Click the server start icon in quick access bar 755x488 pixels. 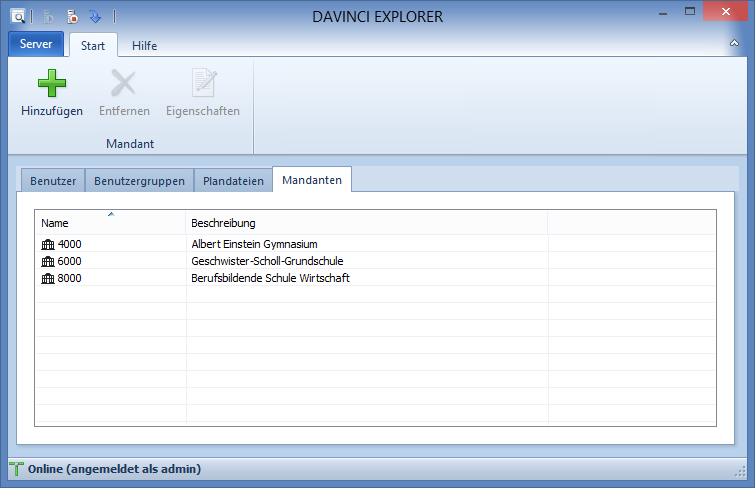(50, 16)
